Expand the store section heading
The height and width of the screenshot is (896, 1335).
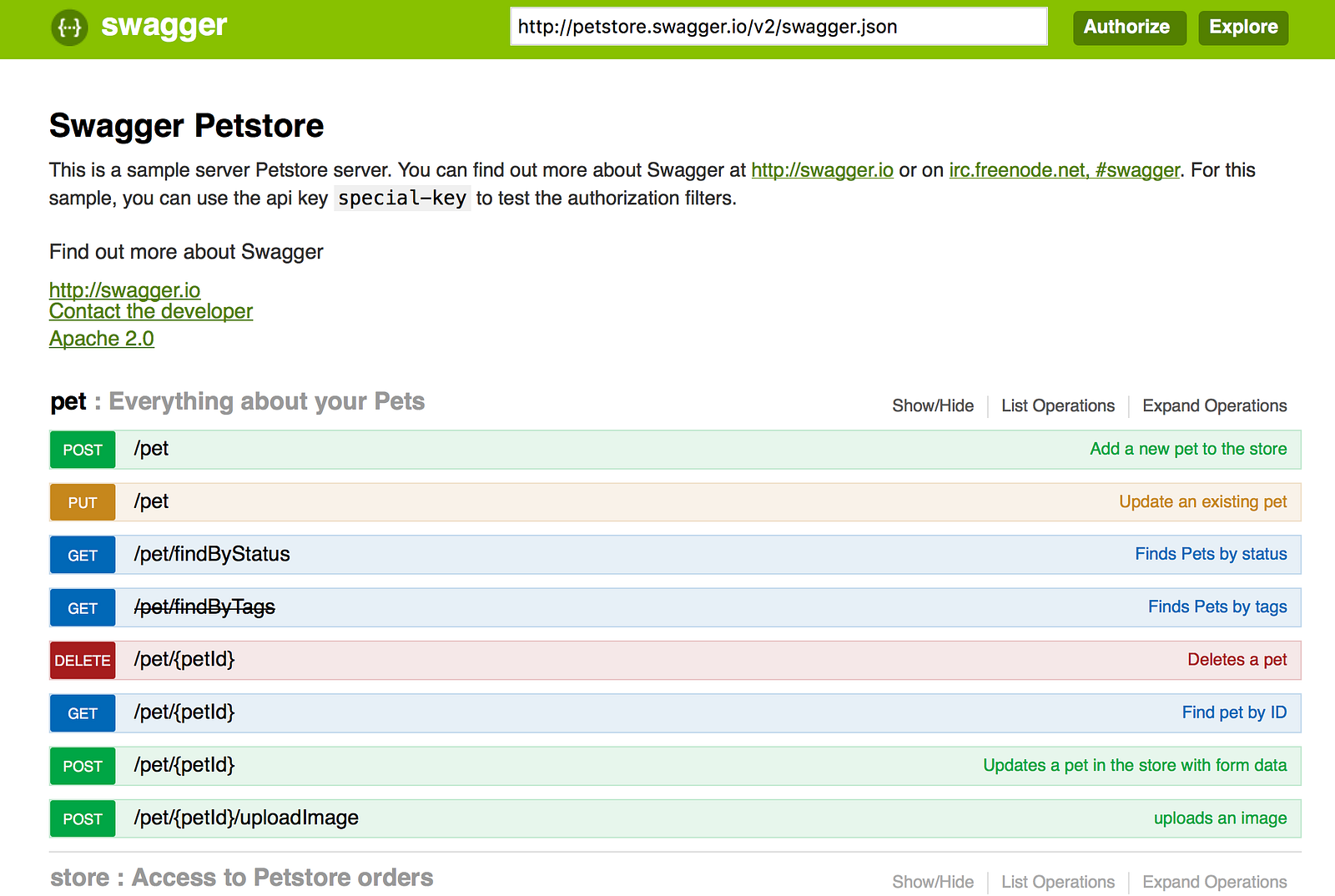tap(79, 878)
